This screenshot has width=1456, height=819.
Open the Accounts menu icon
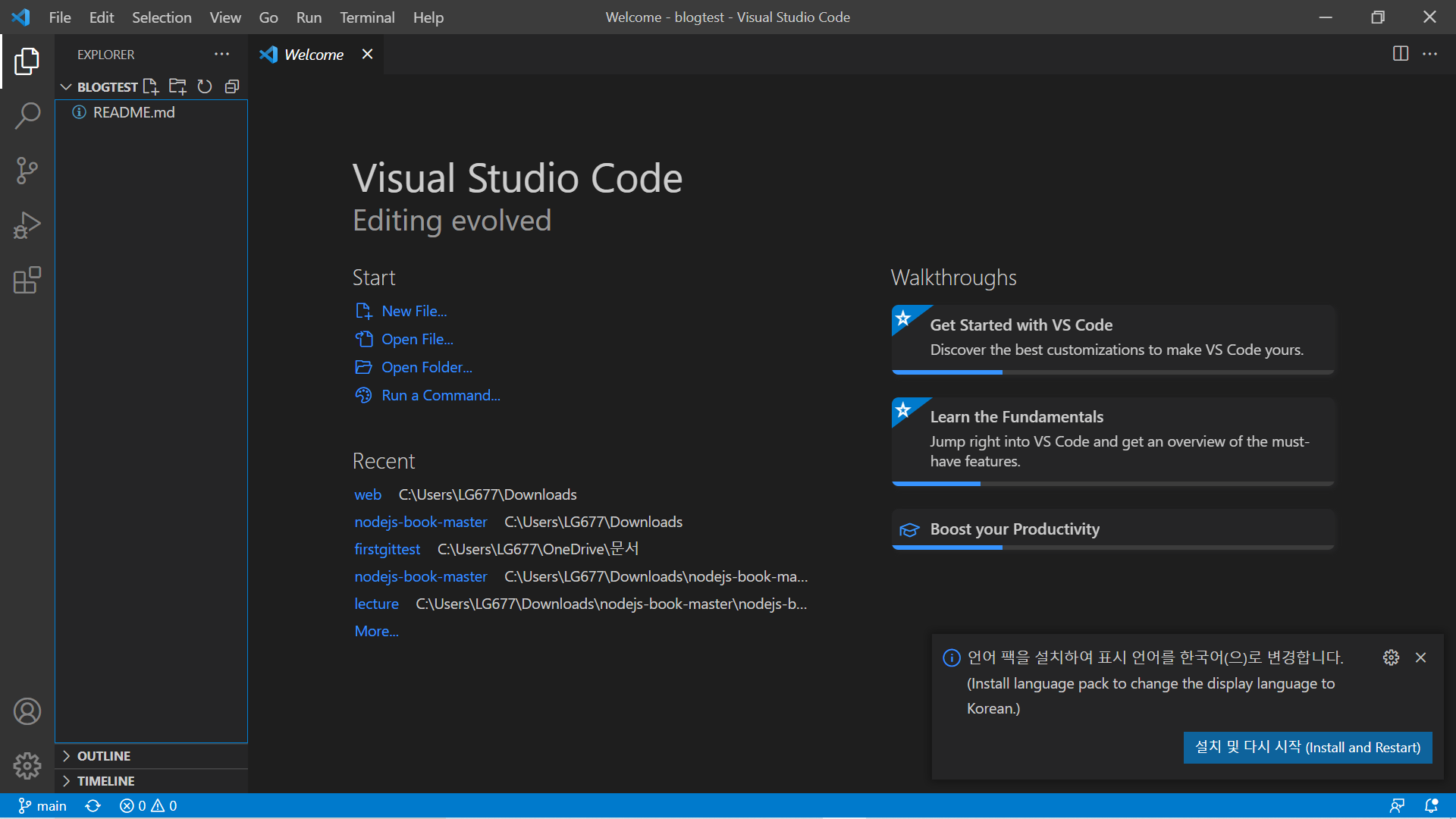pos(27,711)
